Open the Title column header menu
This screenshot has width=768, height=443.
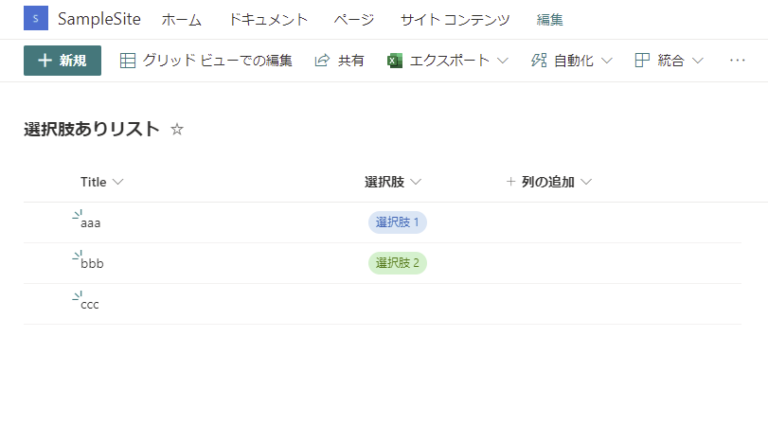pos(102,182)
